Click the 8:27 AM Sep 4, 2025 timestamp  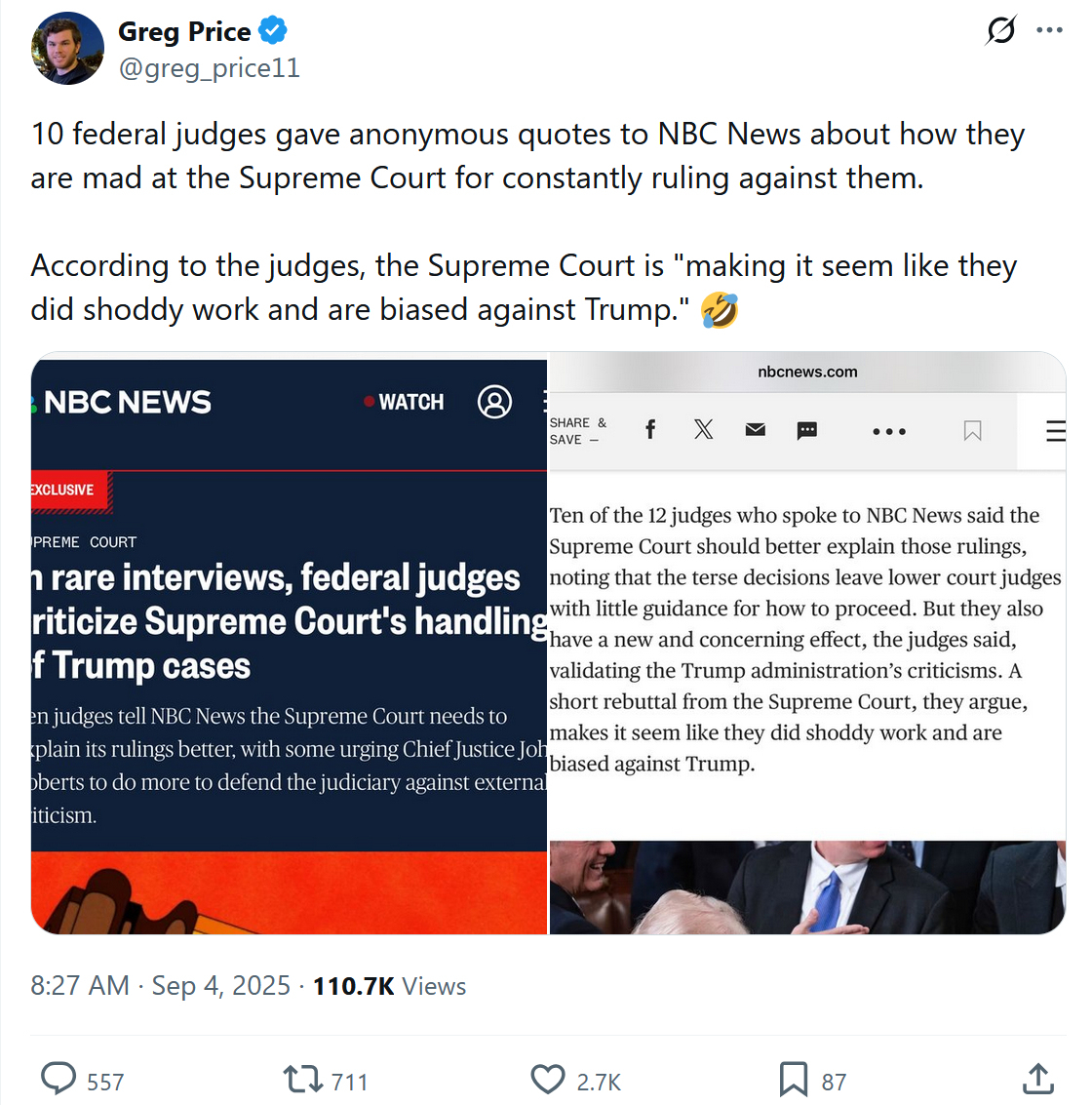click(160, 986)
